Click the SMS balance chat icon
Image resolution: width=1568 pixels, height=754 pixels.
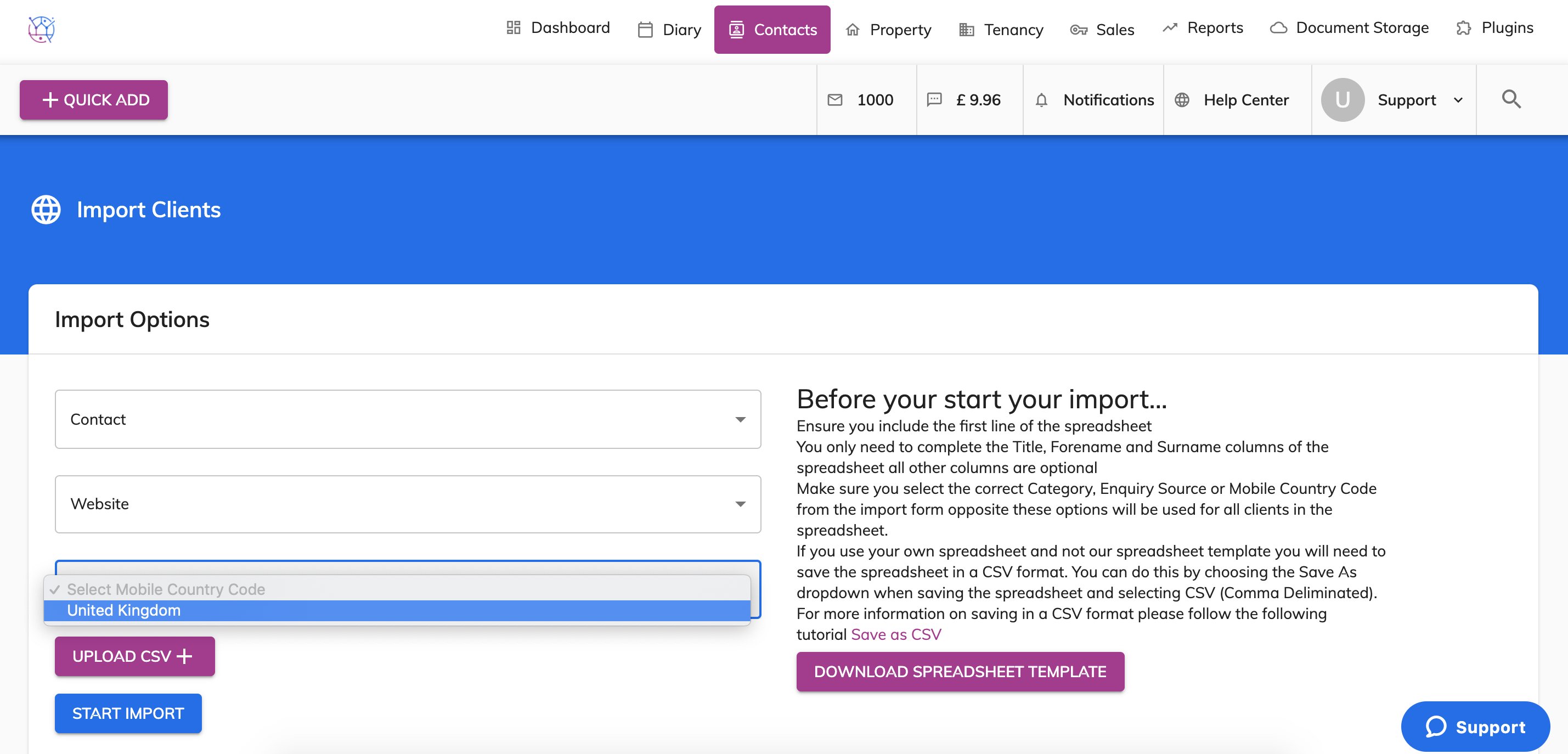(x=934, y=100)
